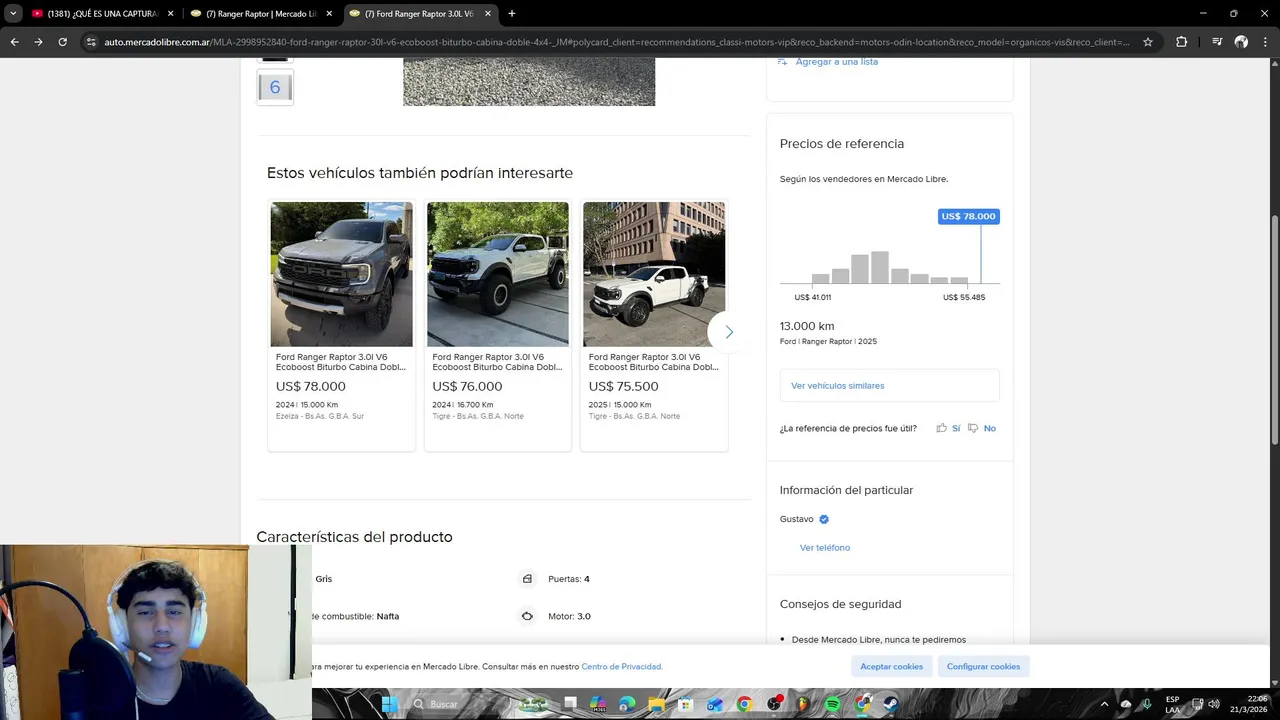Close the 'Ranger Raptor | Mercado Libre' tab
The height and width of the screenshot is (720, 1280).
tap(329, 14)
